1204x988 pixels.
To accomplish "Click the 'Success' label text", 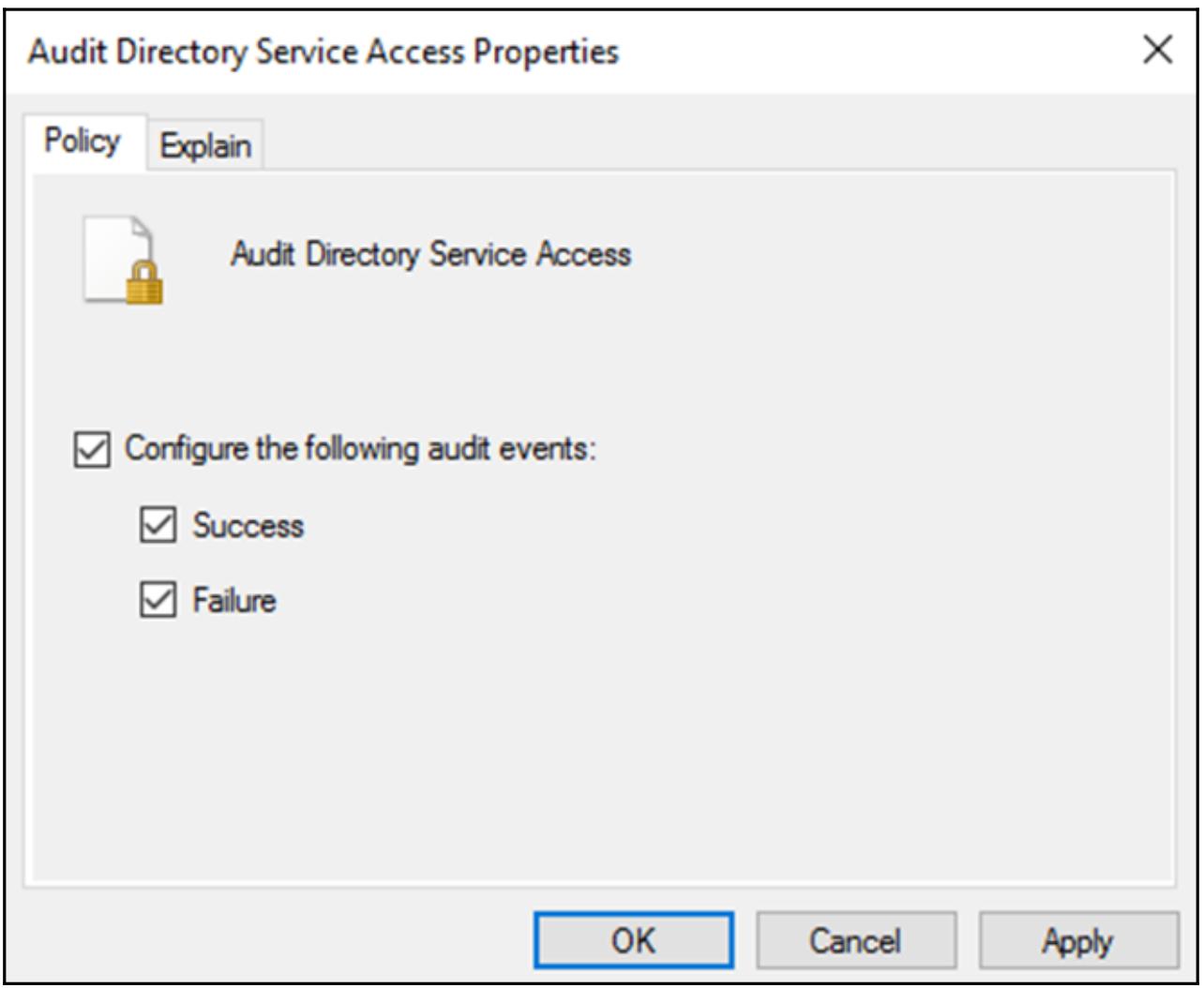I will (248, 525).
